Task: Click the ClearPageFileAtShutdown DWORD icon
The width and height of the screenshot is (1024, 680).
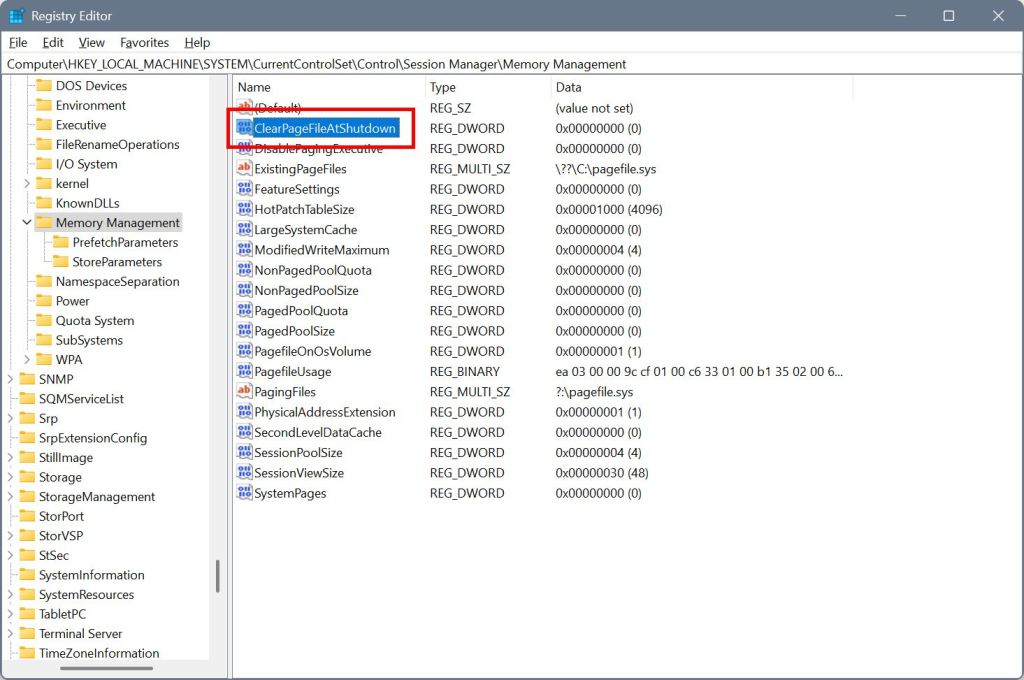Action: 244,128
